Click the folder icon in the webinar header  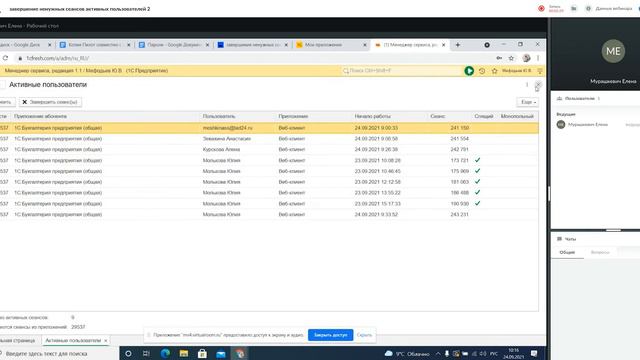(x=573, y=8)
